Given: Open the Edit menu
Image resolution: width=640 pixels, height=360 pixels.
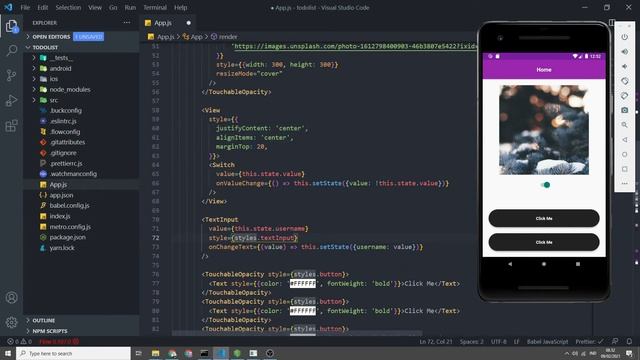Looking at the screenshot, I should pyautogui.click(x=42, y=7).
